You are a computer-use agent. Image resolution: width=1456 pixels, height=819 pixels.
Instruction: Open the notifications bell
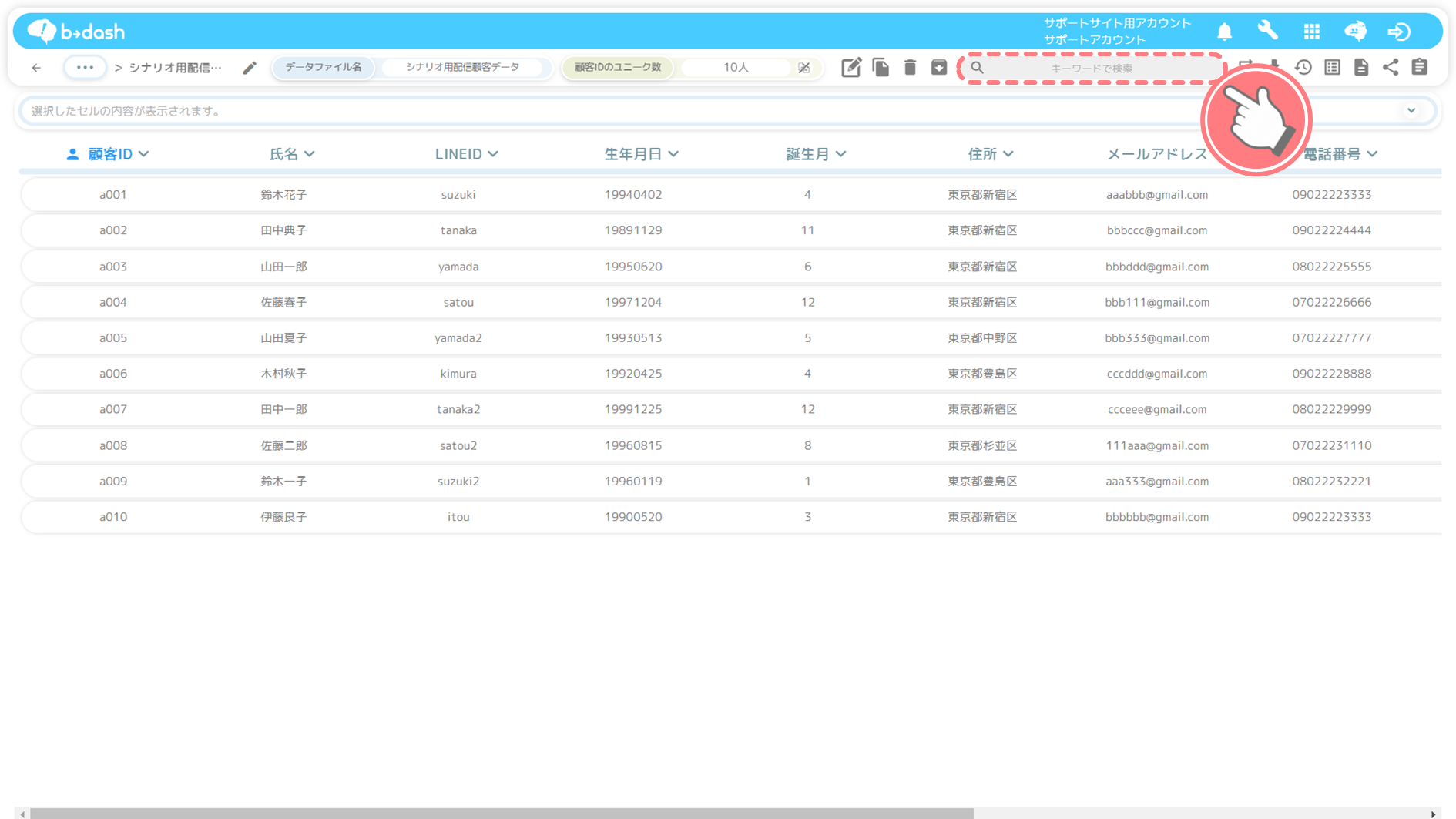(x=1224, y=32)
